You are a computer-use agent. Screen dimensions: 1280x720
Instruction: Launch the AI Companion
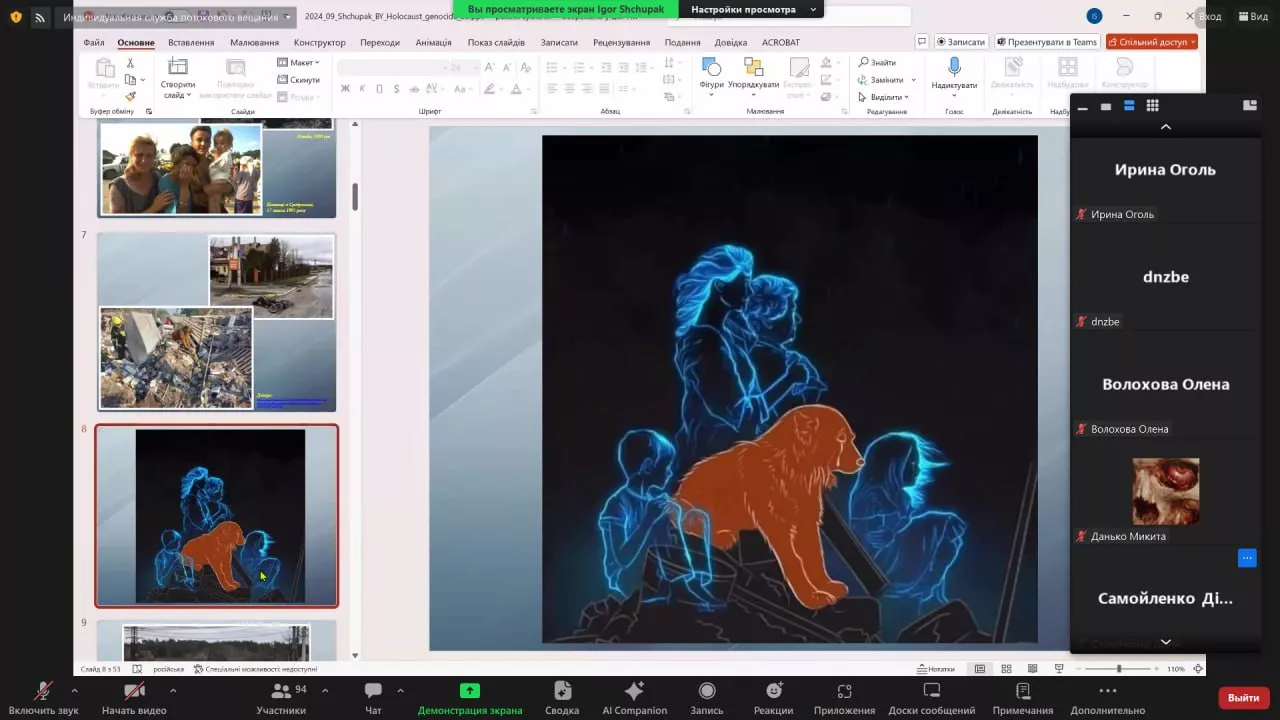[634, 698]
